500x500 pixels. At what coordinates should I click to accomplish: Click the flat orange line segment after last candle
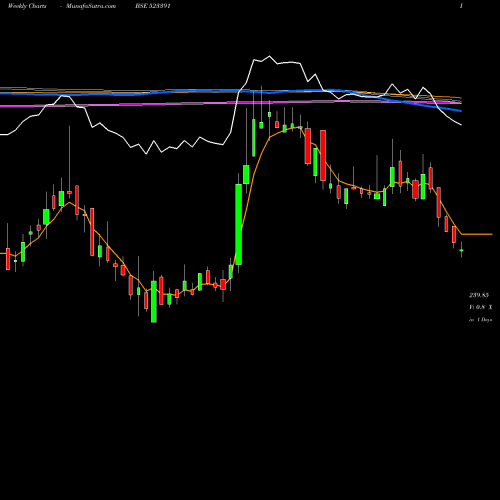point(477,234)
